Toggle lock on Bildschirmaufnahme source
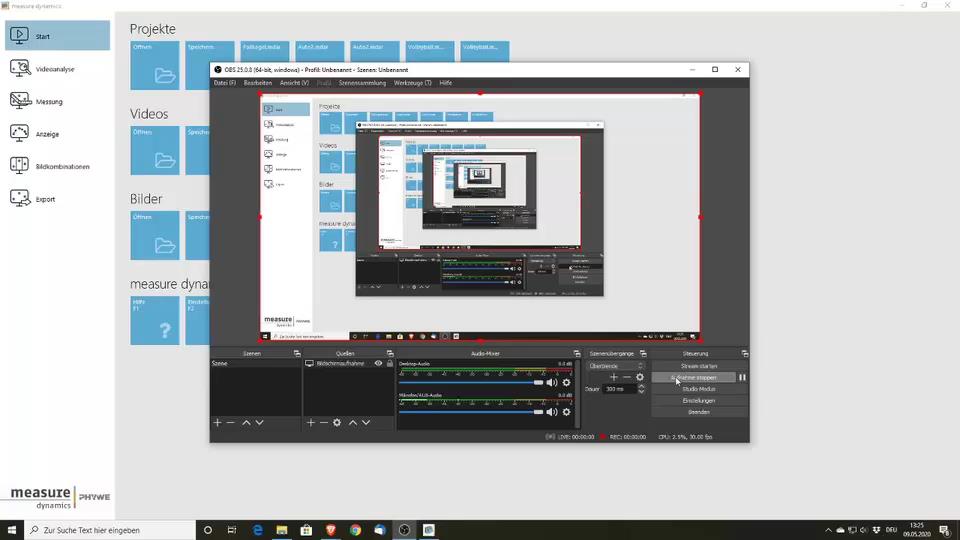This screenshot has height=540, width=960. tap(389, 364)
